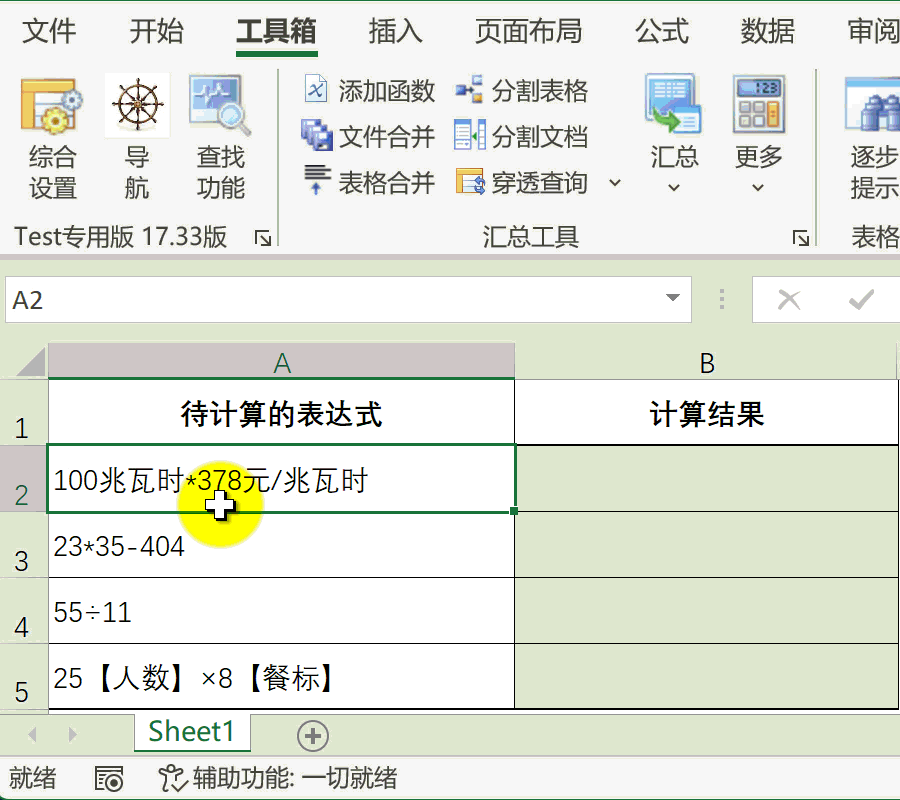Open the 更多 dropdown menu
The height and width of the screenshot is (800, 900).
tap(758, 188)
